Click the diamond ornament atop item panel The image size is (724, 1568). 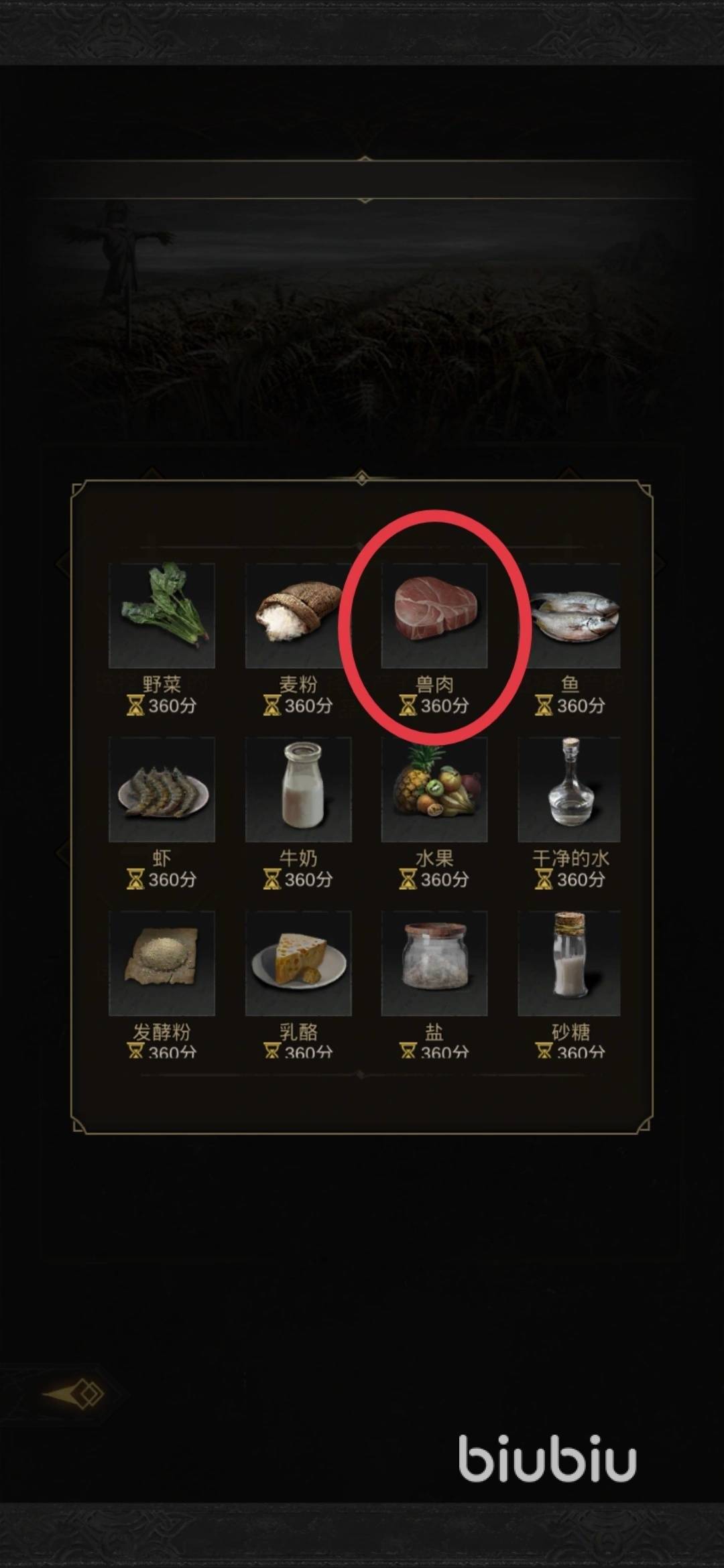click(x=362, y=478)
